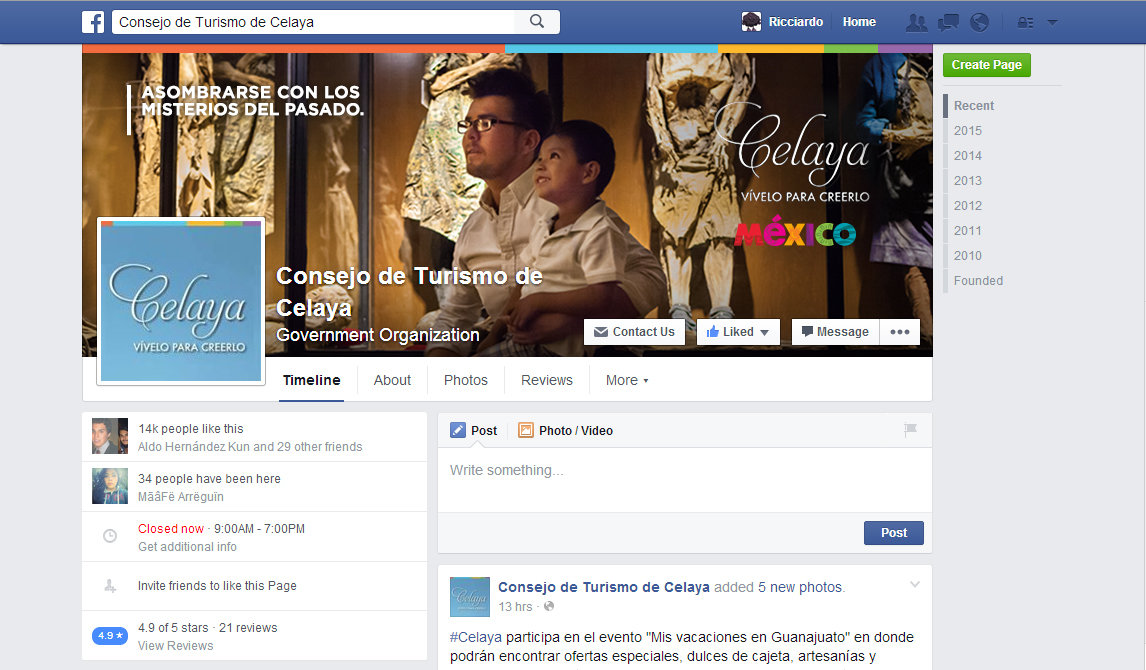Expand the account menu arrow
Viewport: 1146px width, 670px height.
pos(1052,23)
